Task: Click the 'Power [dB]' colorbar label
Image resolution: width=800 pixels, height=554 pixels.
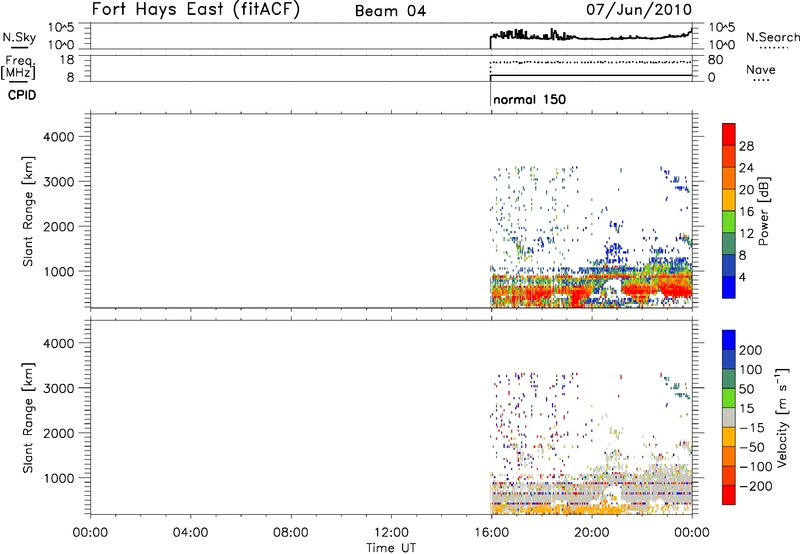Action: [763, 211]
